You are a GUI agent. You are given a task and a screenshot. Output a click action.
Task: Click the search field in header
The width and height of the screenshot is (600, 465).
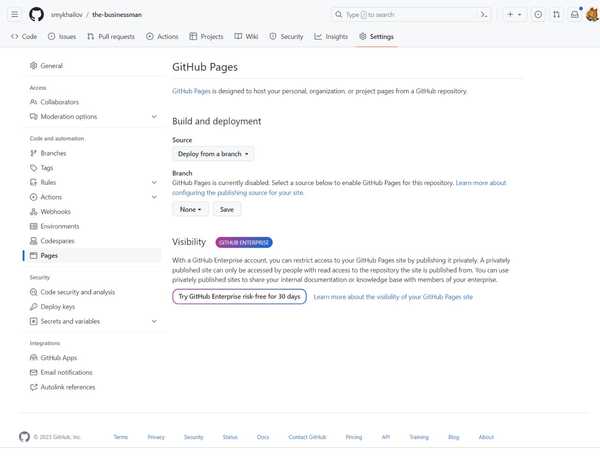tap(411, 15)
